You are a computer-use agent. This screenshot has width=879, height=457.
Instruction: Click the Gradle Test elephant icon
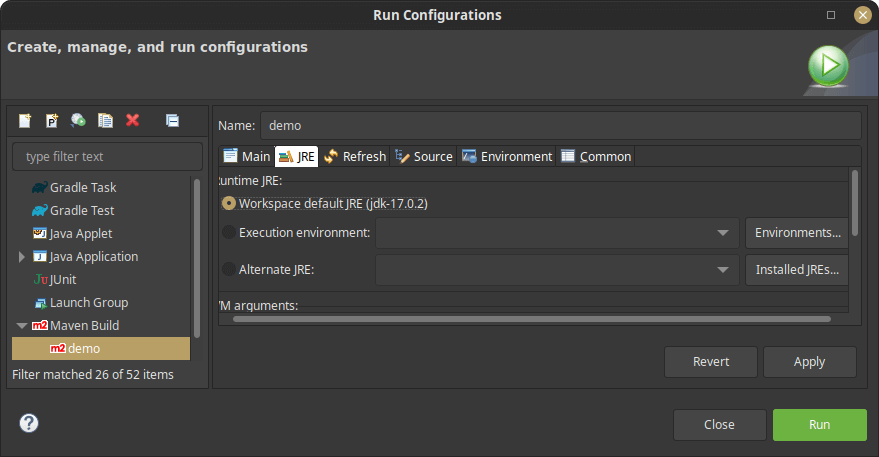point(40,210)
